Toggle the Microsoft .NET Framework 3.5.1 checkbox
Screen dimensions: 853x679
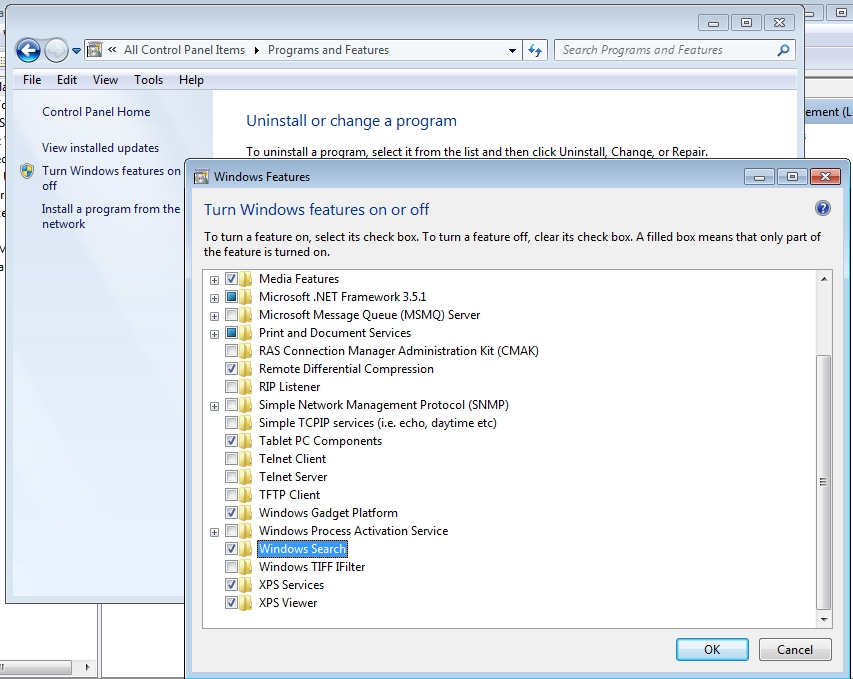pyautogui.click(x=231, y=297)
